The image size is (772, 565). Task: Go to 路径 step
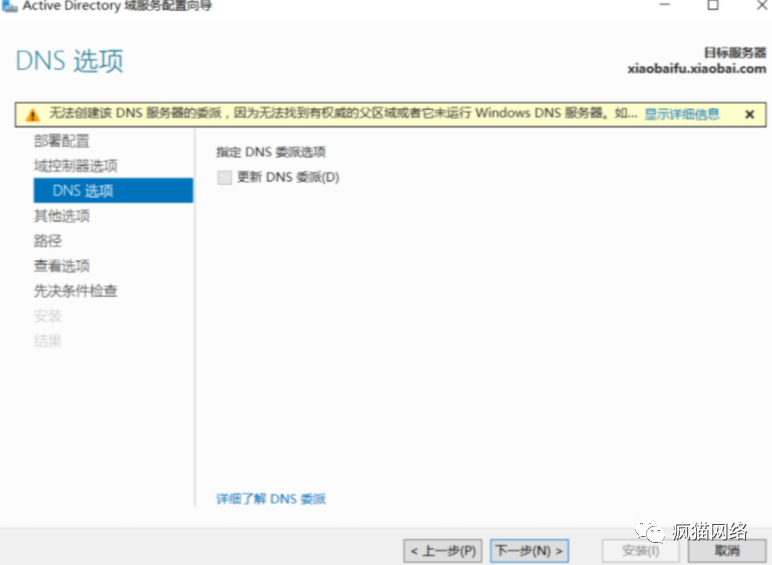(48, 241)
